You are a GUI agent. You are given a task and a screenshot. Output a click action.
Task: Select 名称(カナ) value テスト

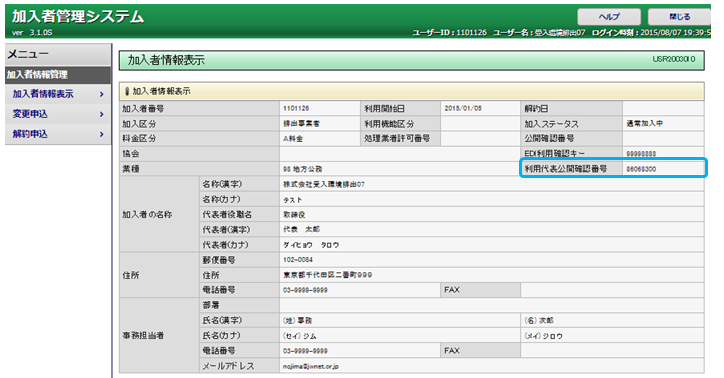click(293, 200)
